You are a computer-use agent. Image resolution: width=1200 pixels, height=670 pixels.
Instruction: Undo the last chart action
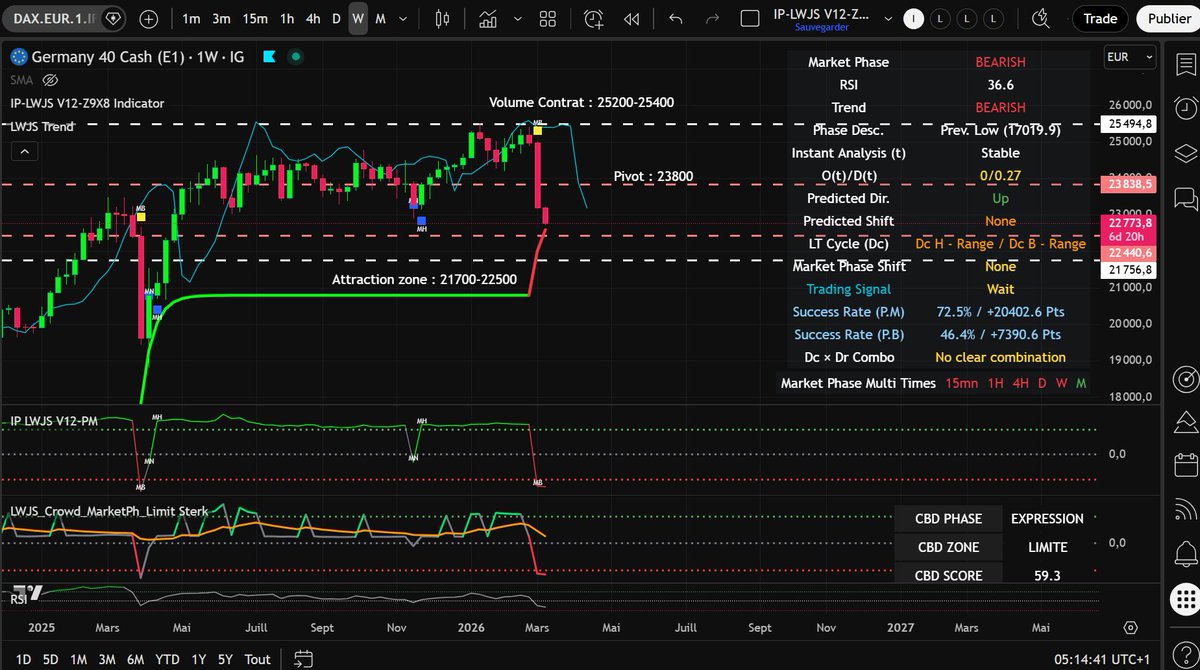tap(676, 18)
